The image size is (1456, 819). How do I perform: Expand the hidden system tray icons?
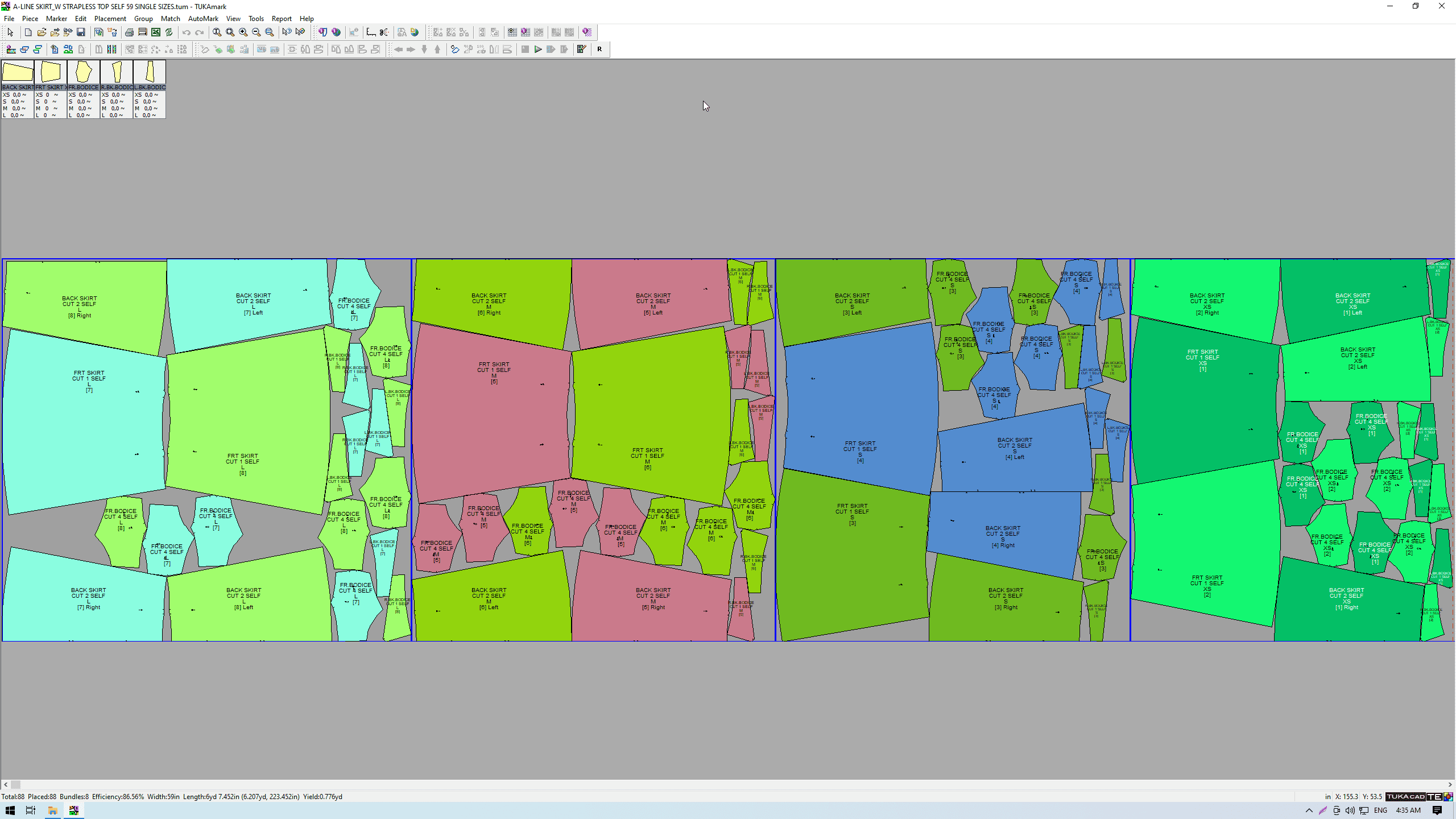[1309, 810]
